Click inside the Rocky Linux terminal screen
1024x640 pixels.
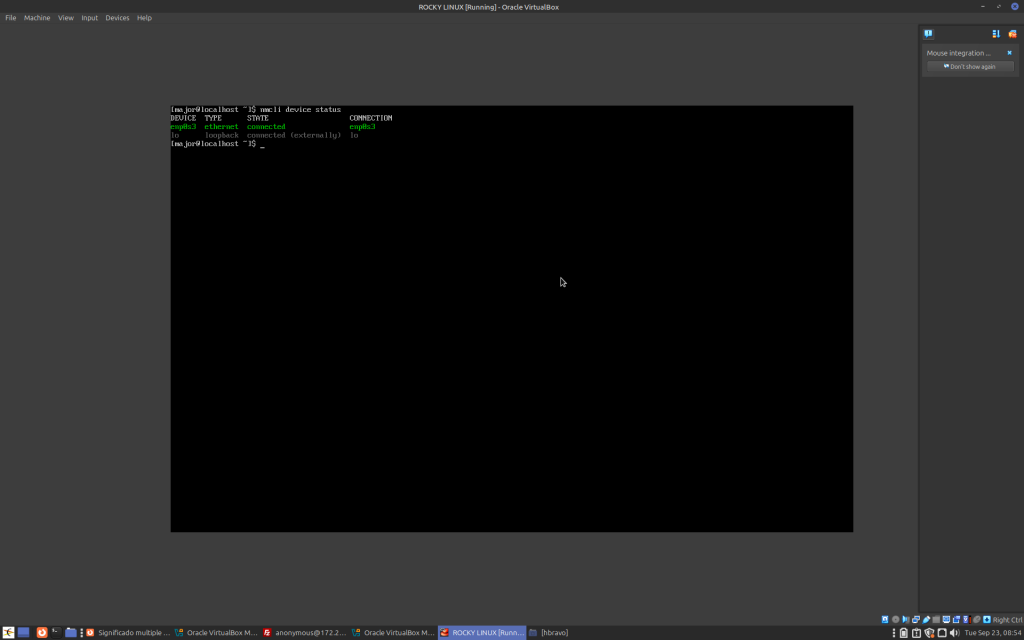511,318
